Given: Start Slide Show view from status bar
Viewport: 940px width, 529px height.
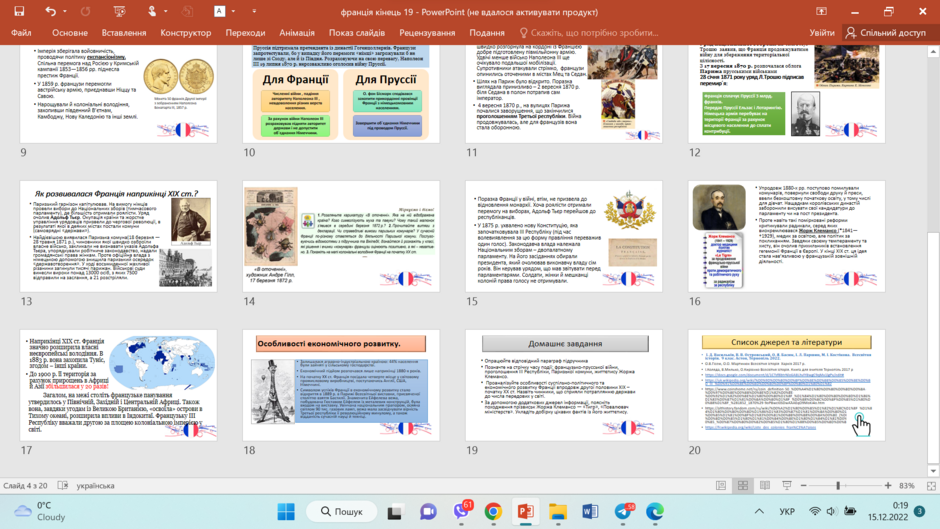Looking at the screenshot, I should pyautogui.click(x=787, y=486).
